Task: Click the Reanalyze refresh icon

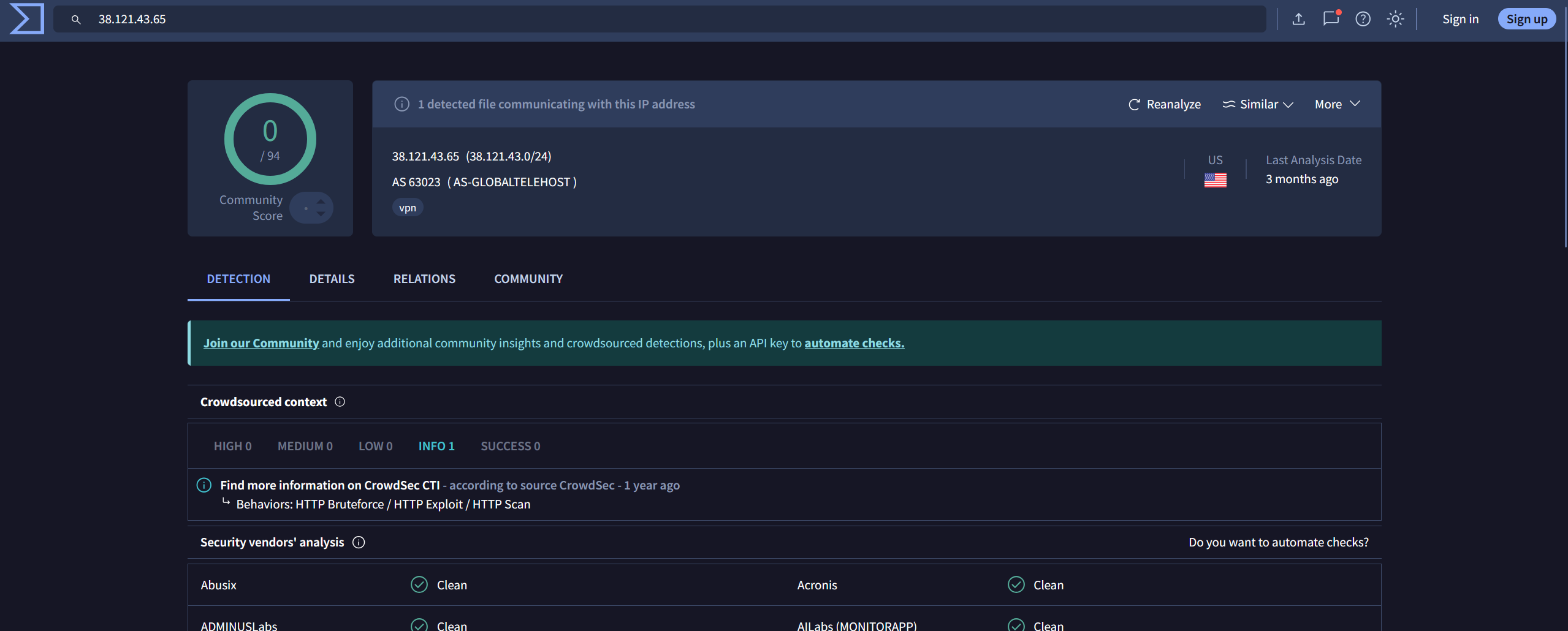Action: click(x=1133, y=104)
